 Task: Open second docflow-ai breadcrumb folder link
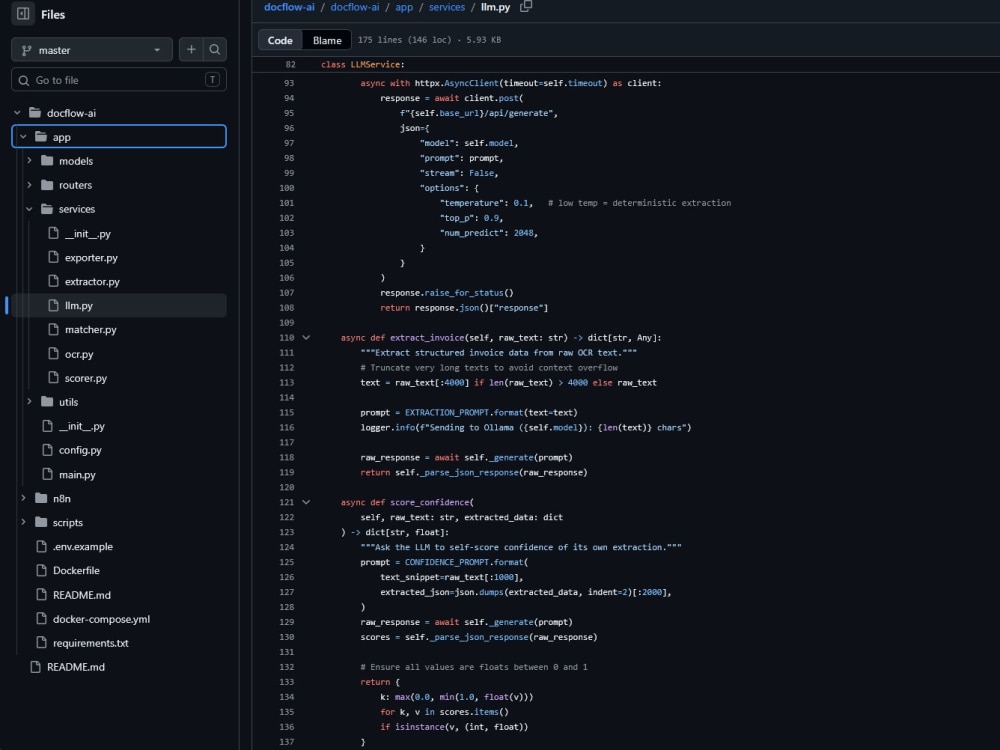355,7
